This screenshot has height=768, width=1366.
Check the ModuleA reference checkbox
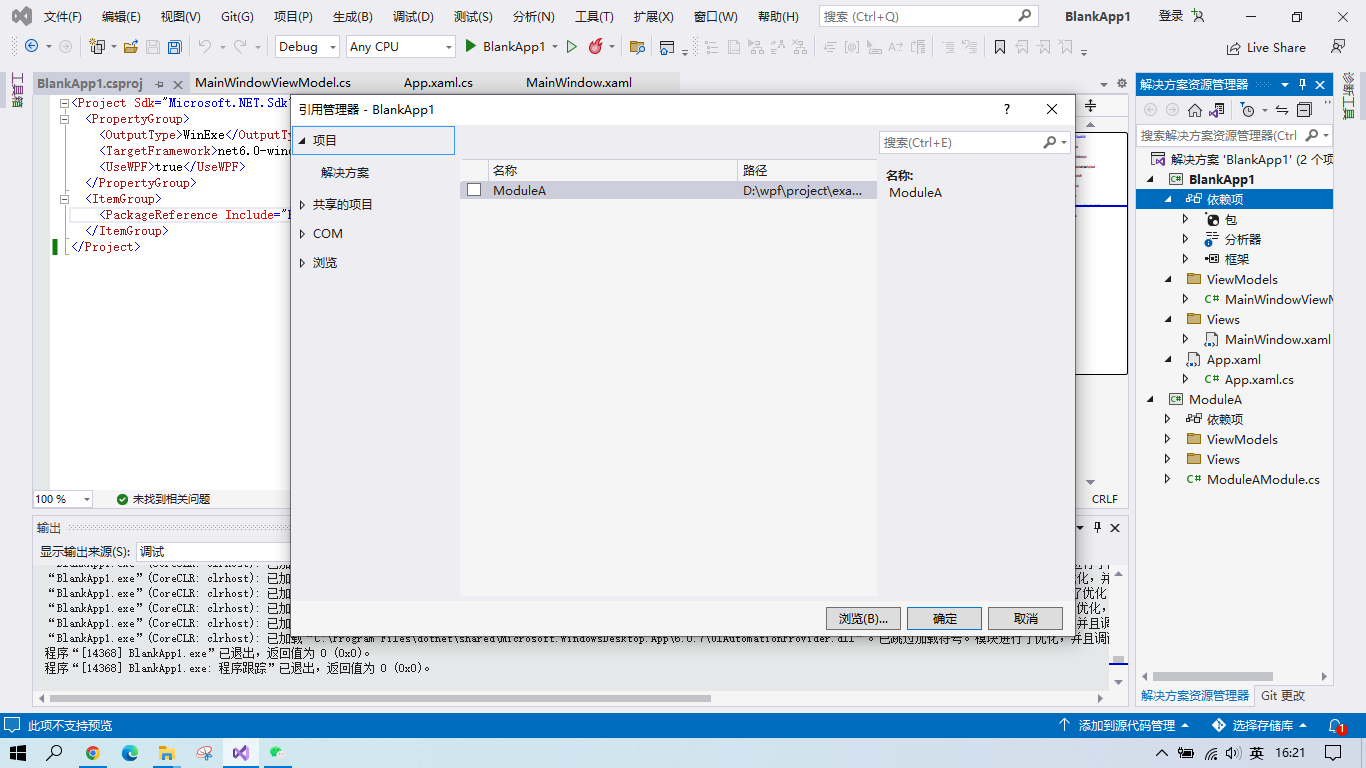(x=474, y=190)
